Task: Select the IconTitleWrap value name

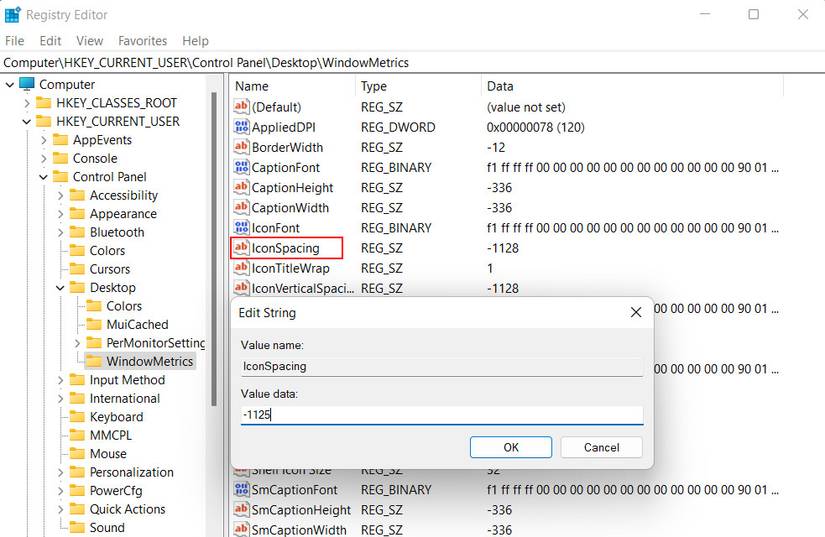Action: pos(290,268)
